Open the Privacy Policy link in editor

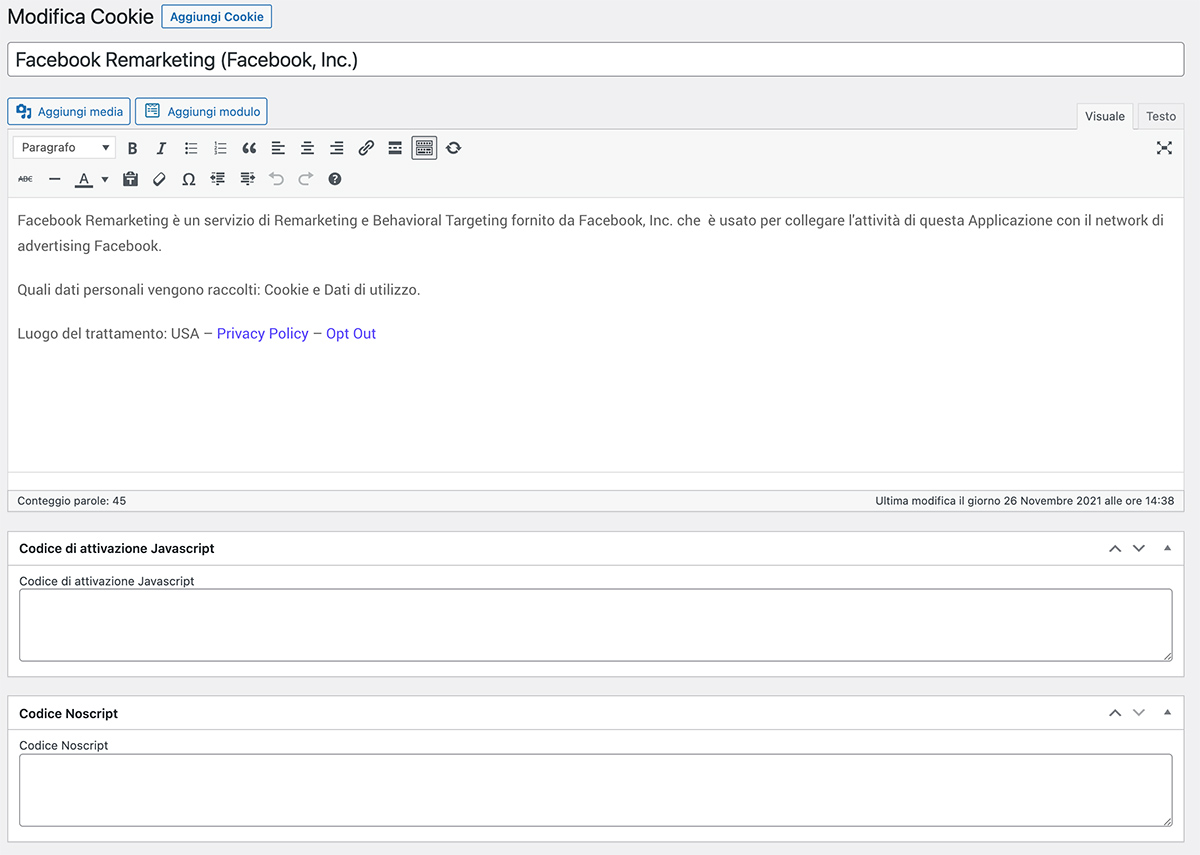coord(263,334)
